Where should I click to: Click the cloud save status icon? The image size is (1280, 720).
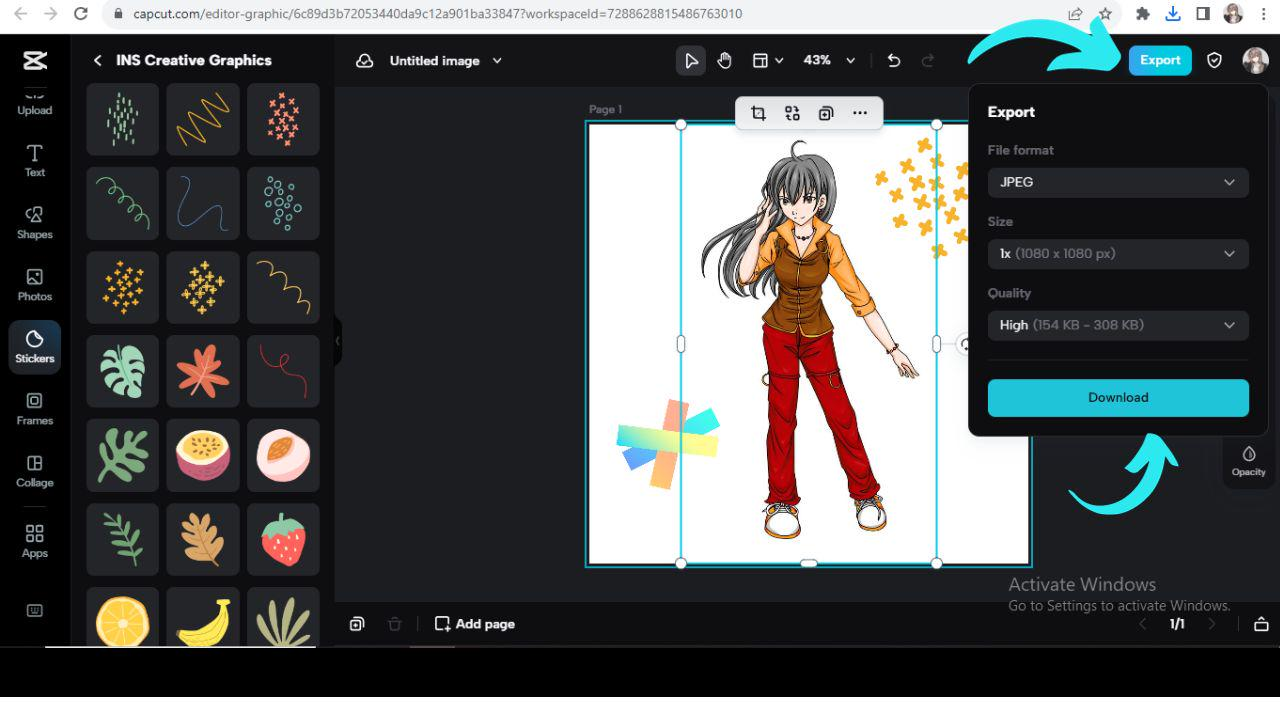pos(365,61)
